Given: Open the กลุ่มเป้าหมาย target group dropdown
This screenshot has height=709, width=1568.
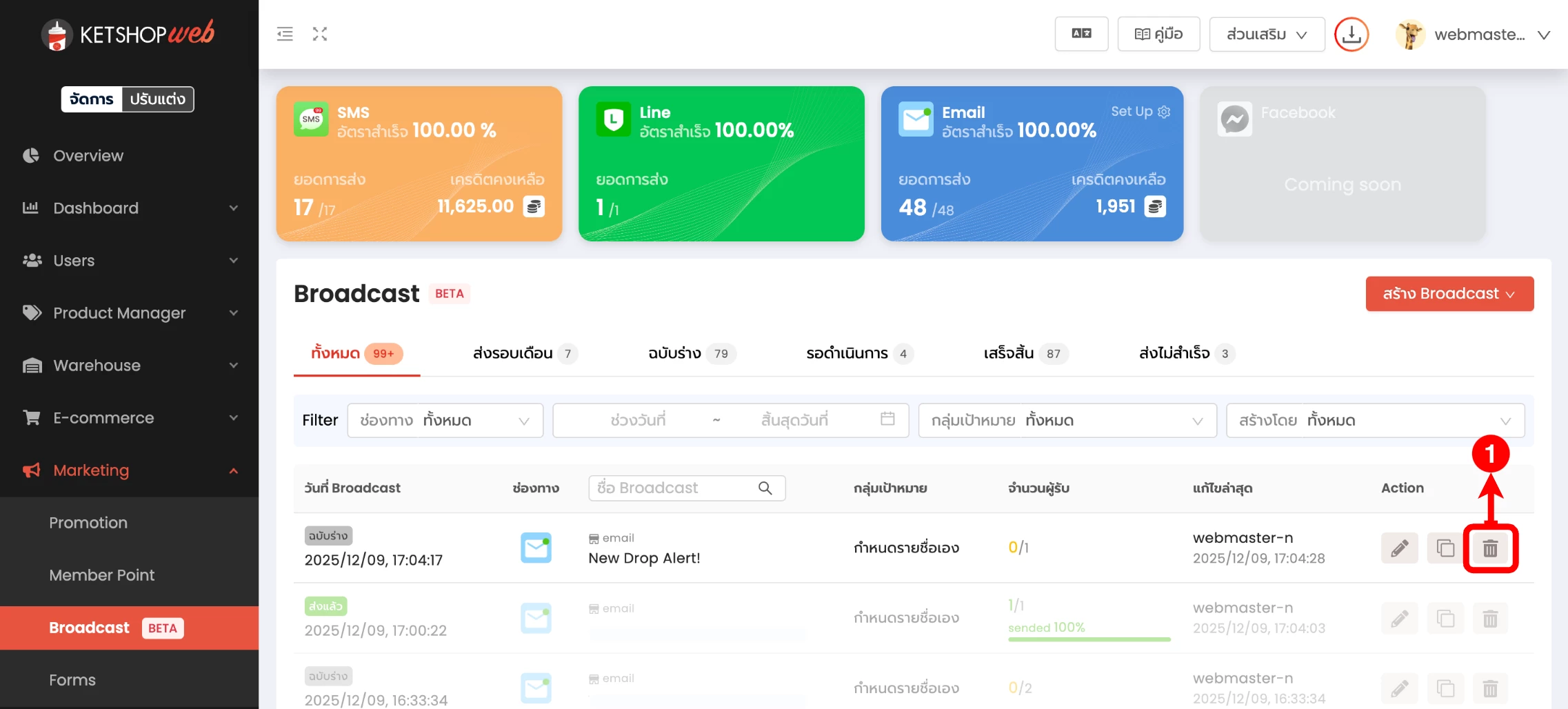Looking at the screenshot, I should (1067, 421).
